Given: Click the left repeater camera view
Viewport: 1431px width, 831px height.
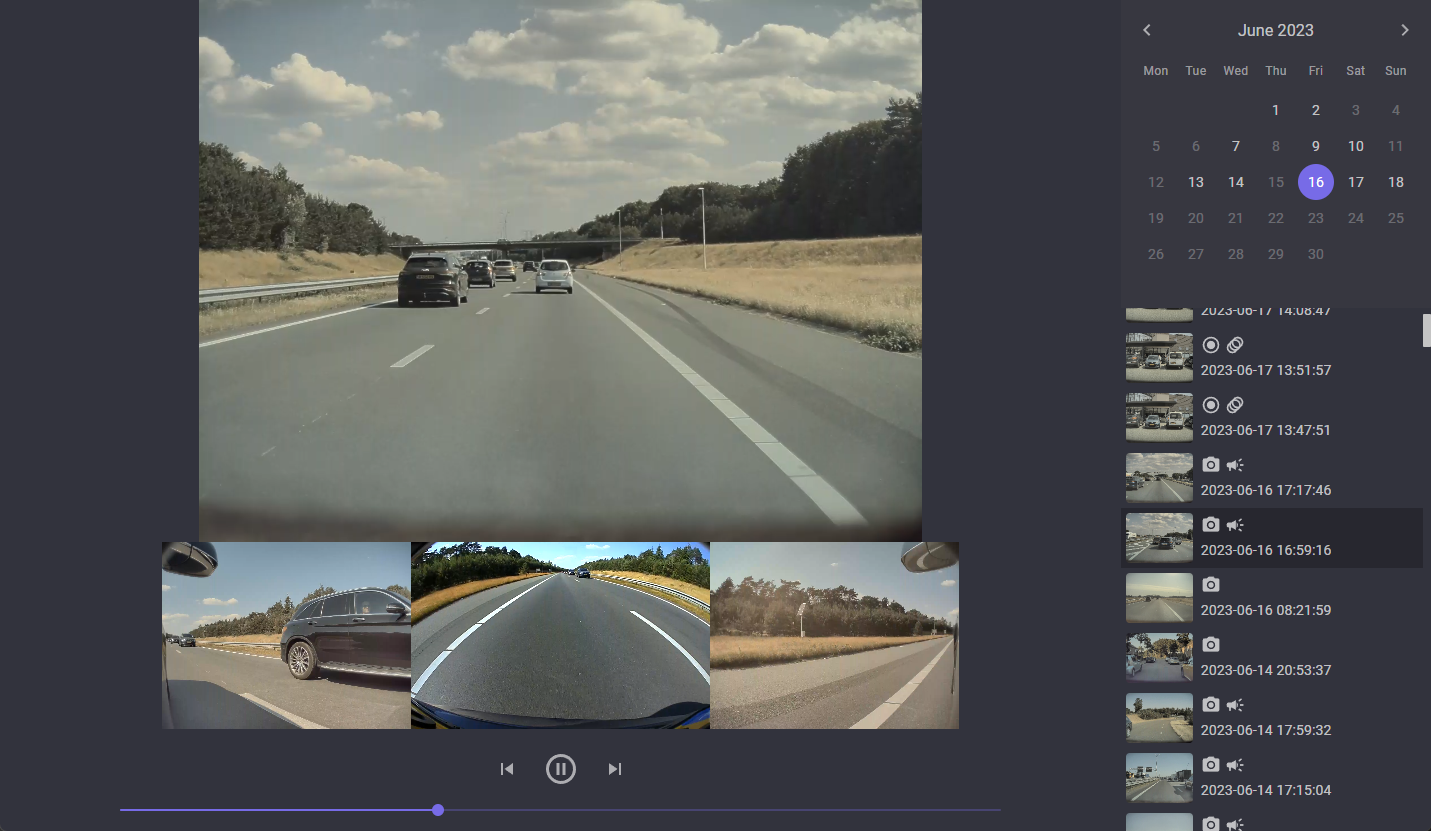Looking at the screenshot, I should (x=286, y=635).
